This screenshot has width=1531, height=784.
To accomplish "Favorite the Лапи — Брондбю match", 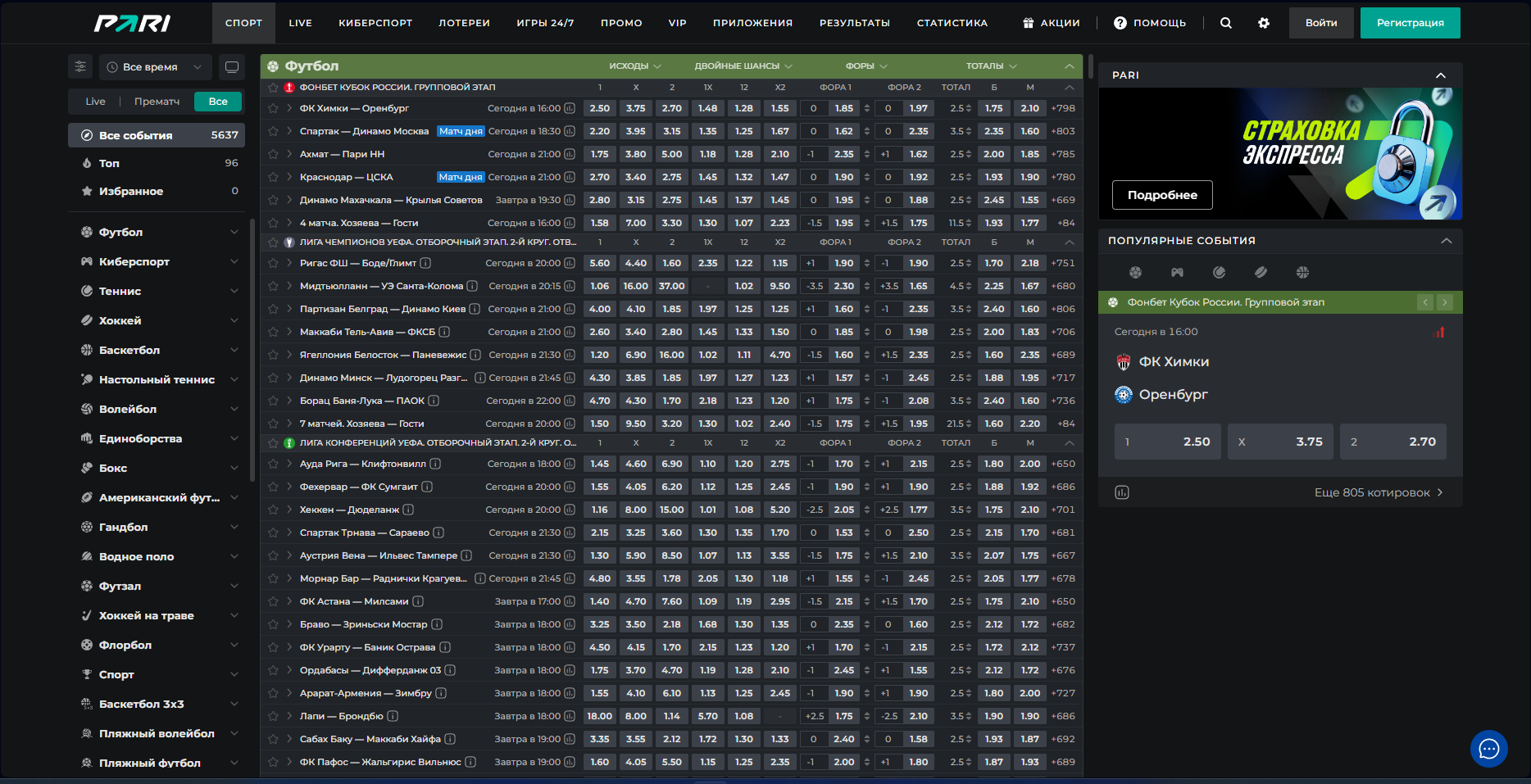I will click(x=273, y=716).
